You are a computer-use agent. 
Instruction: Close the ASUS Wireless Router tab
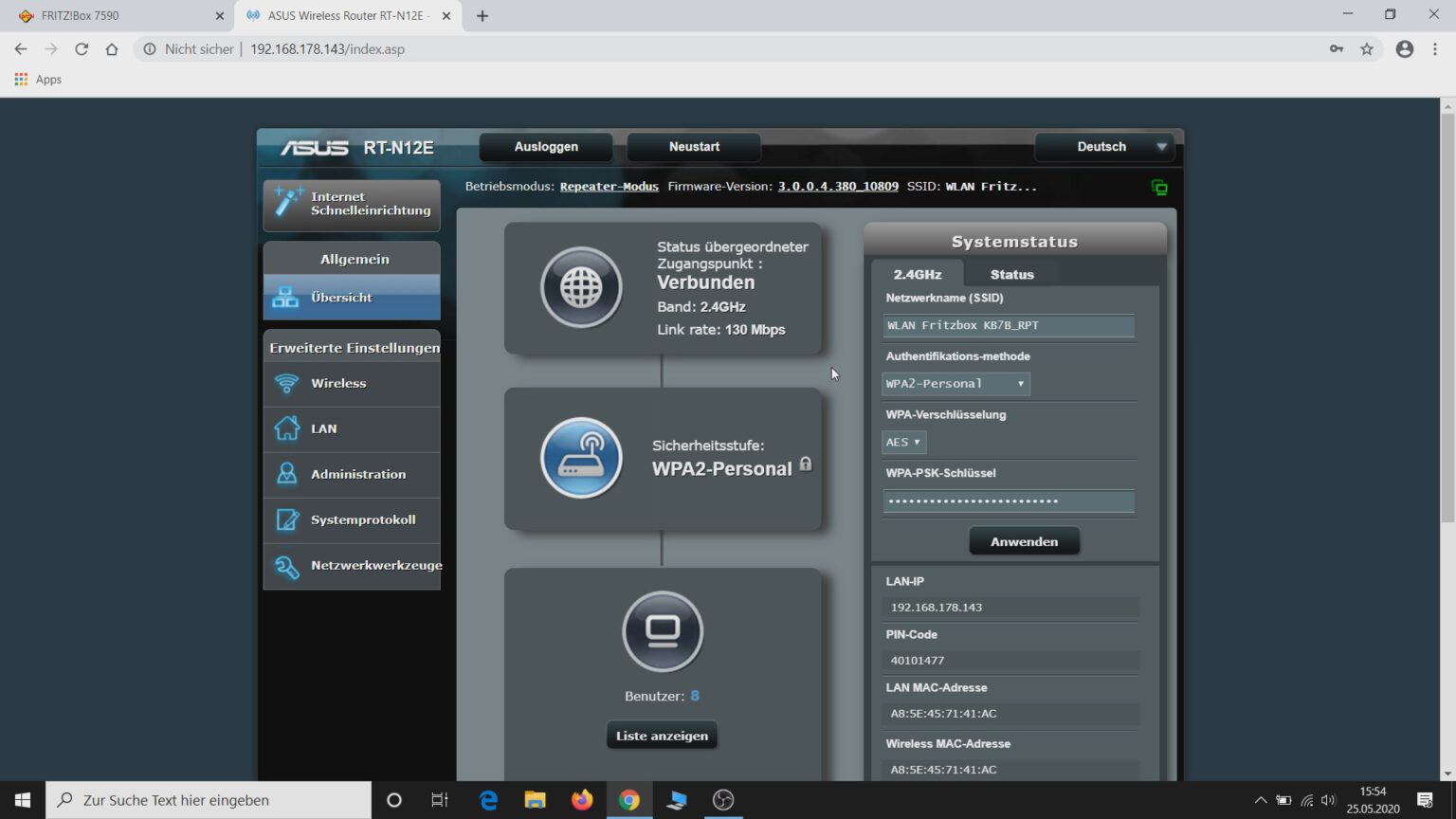(446, 16)
